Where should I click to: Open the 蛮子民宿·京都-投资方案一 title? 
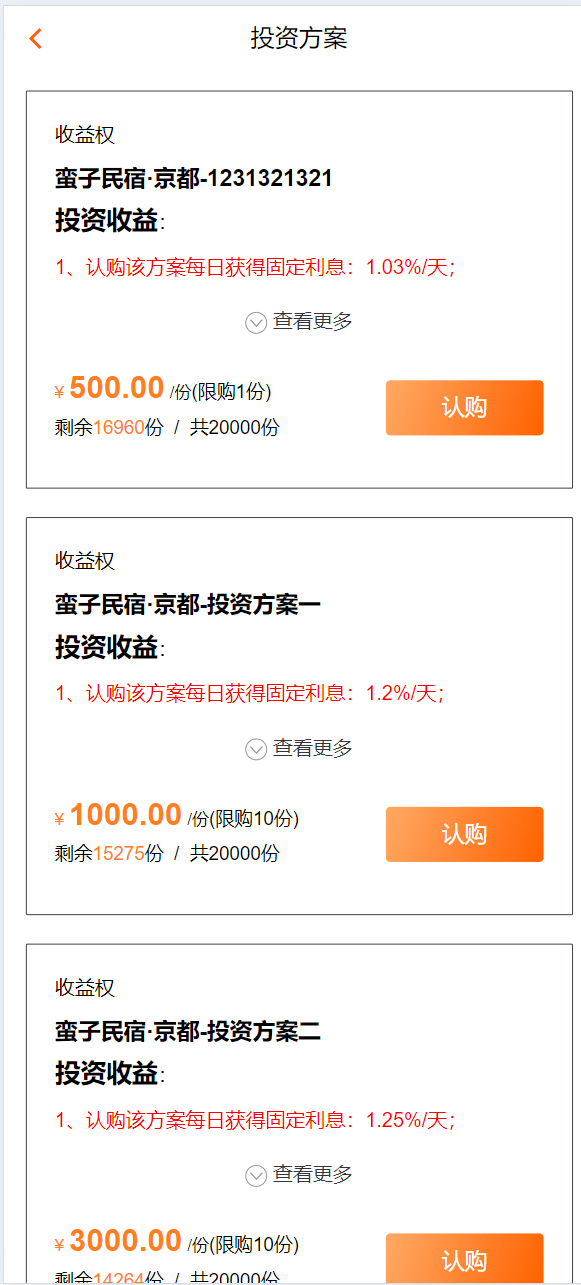coord(188,605)
